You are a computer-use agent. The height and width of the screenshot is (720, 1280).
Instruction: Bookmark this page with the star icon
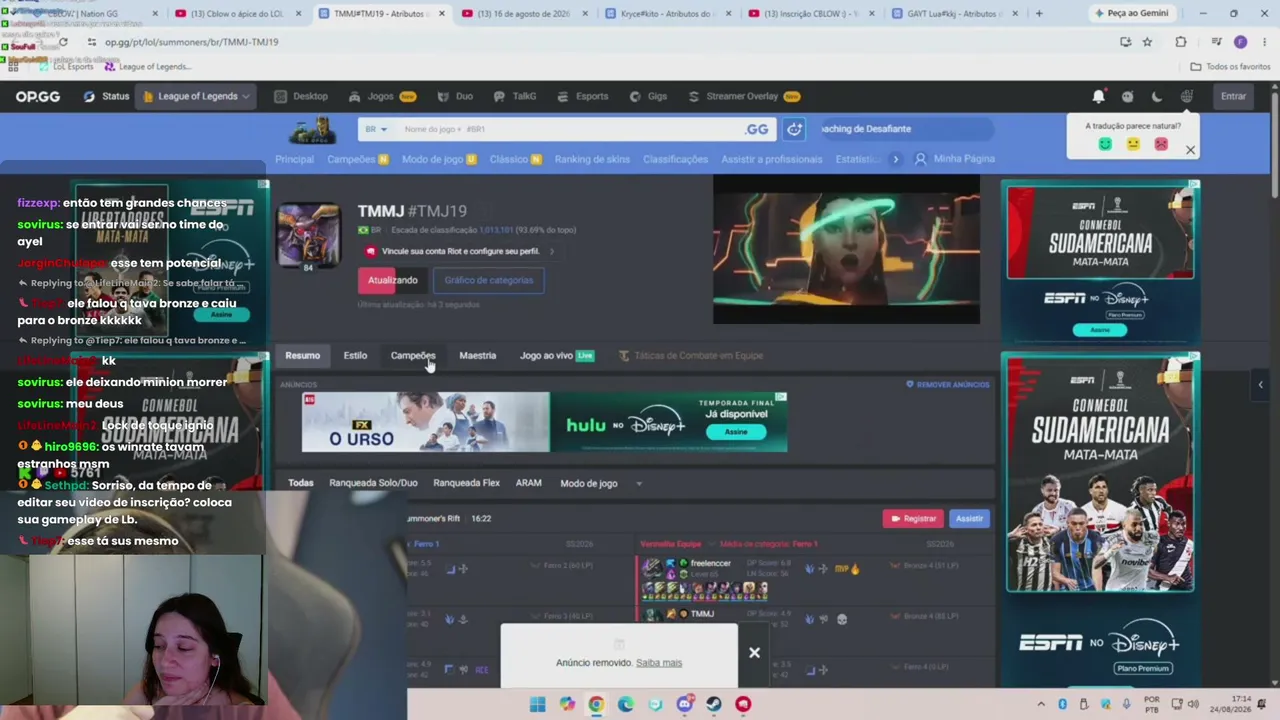coord(1147,42)
